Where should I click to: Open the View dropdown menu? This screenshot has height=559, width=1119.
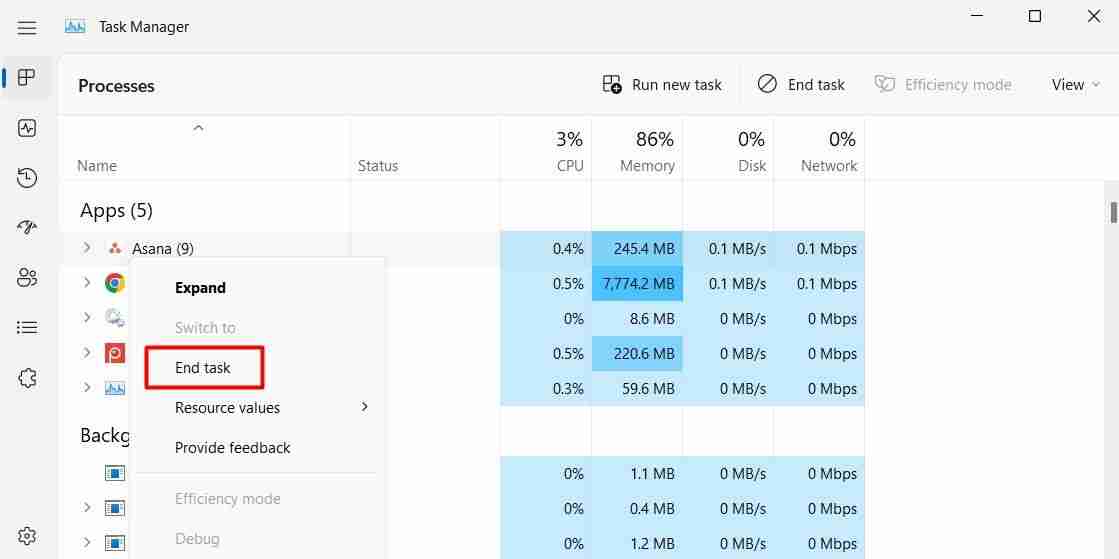(x=1076, y=85)
